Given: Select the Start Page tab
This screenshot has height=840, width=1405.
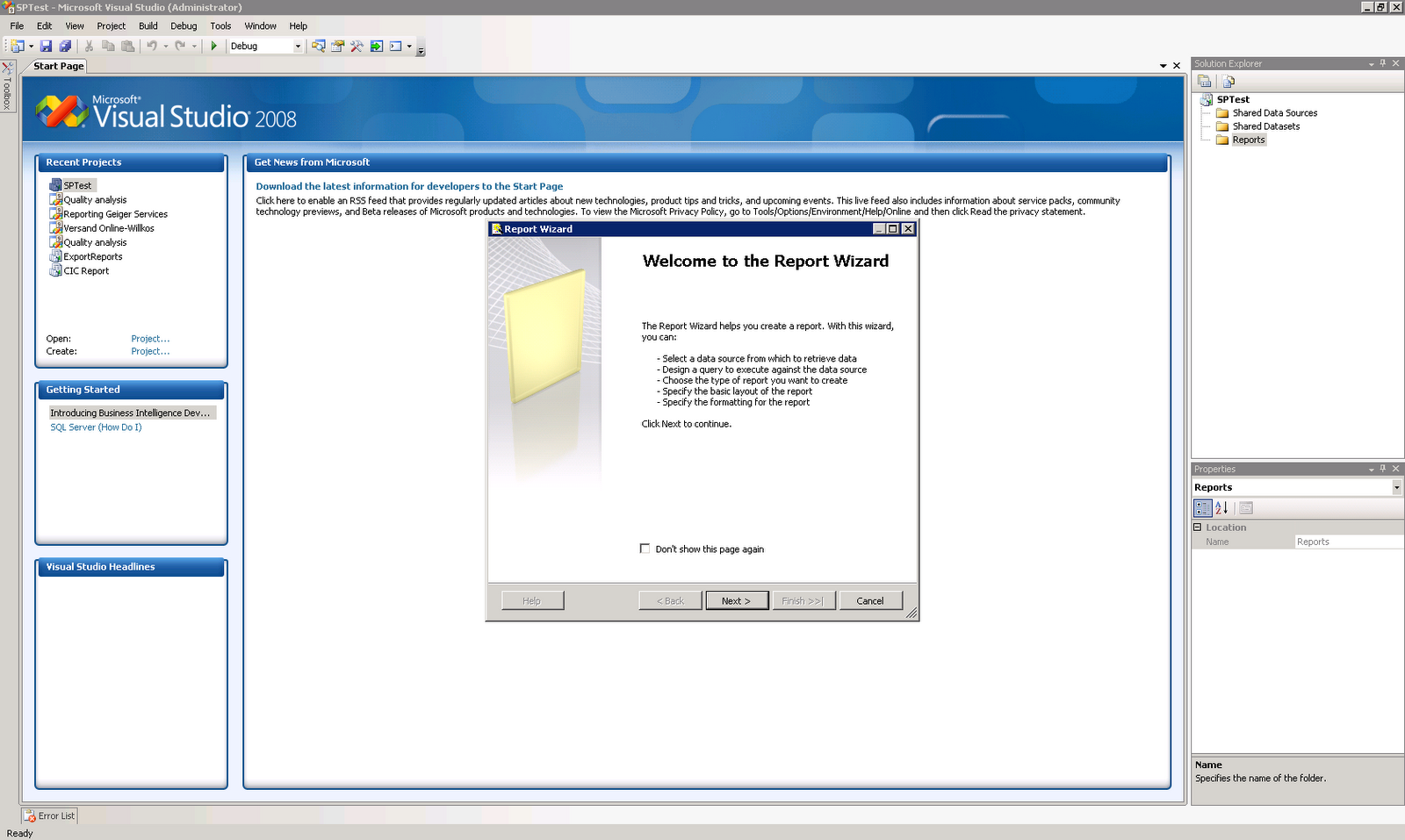Looking at the screenshot, I should coord(59,66).
